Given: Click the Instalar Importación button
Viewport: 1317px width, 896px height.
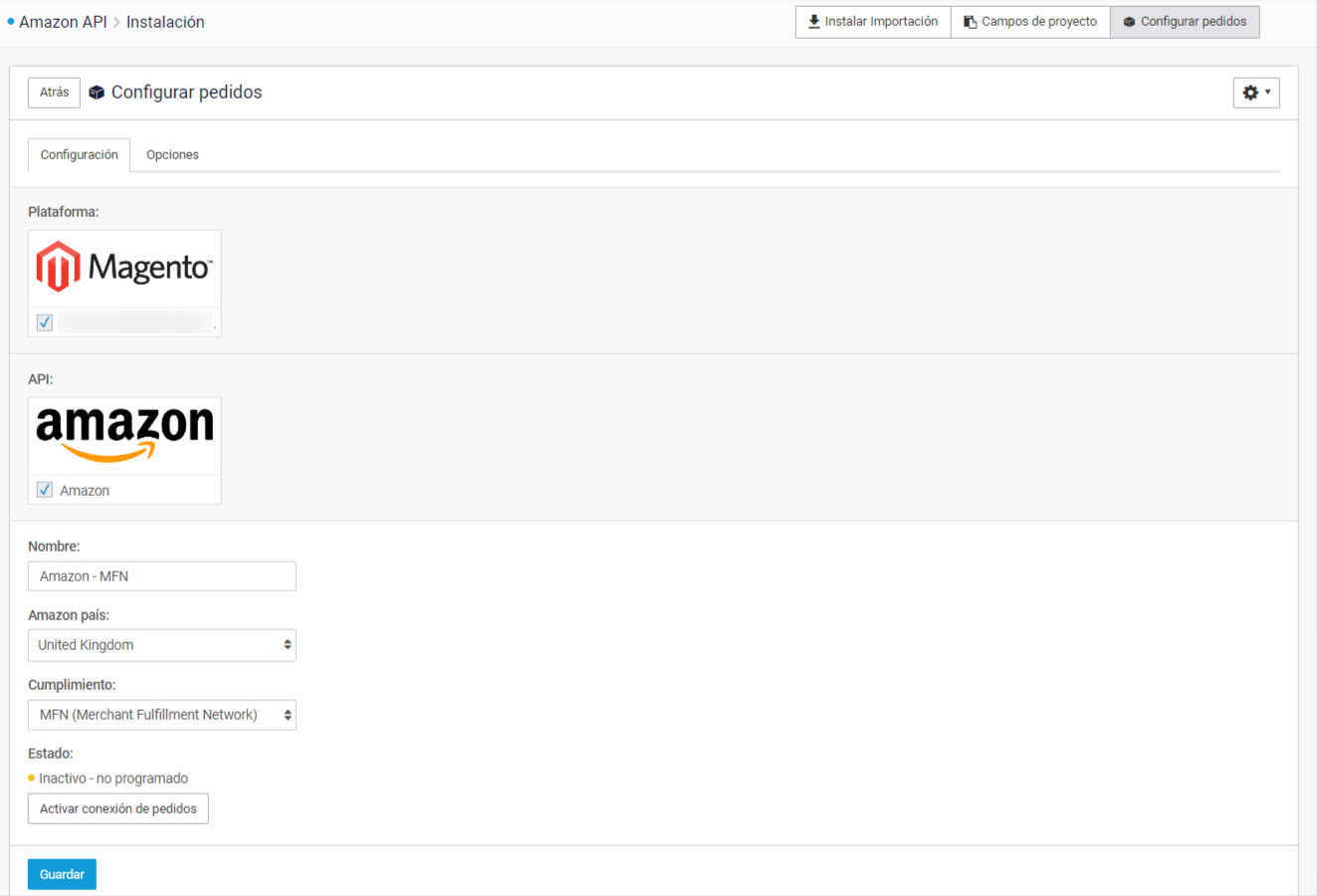Looking at the screenshot, I should pos(873,22).
